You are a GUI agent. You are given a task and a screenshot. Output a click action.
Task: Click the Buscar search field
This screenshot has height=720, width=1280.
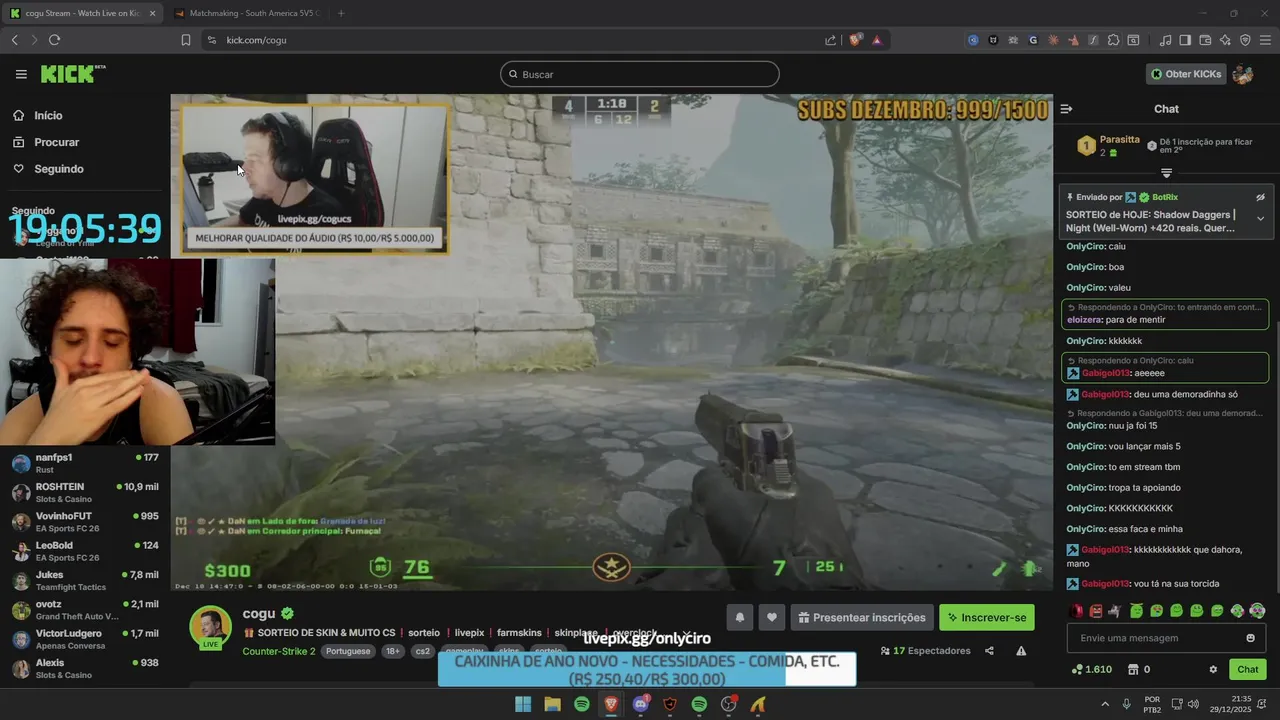(x=640, y=74)
